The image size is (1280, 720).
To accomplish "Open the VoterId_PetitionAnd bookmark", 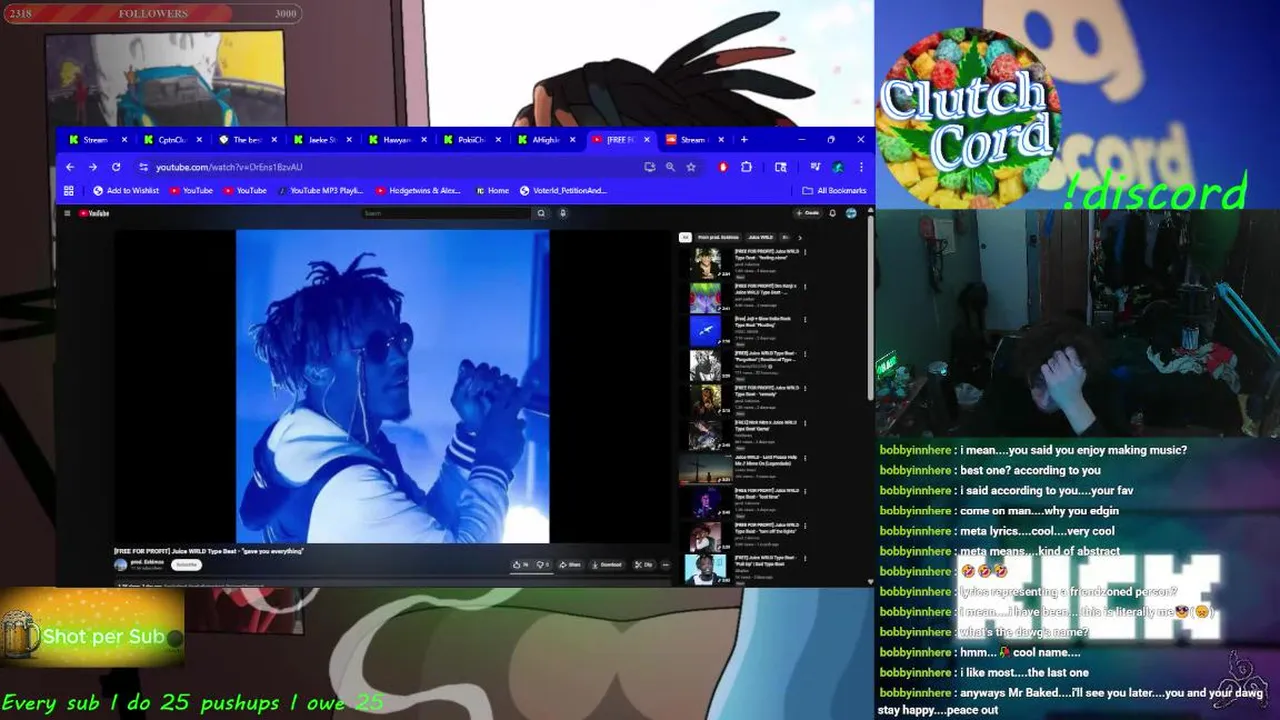I will 563,190.
